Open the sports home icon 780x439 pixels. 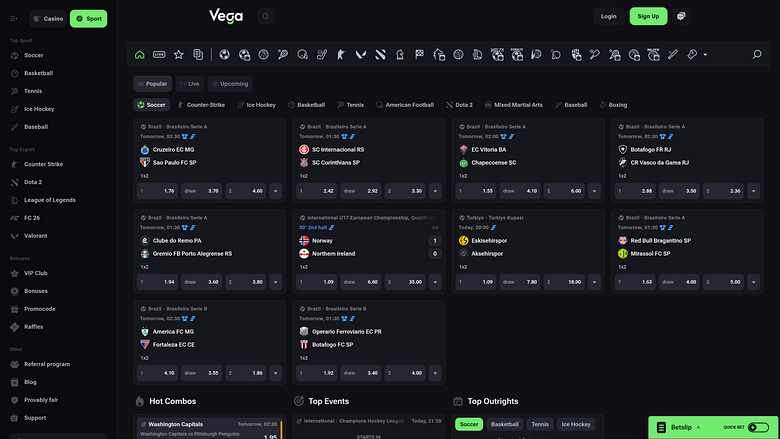(x=140, y=55)
